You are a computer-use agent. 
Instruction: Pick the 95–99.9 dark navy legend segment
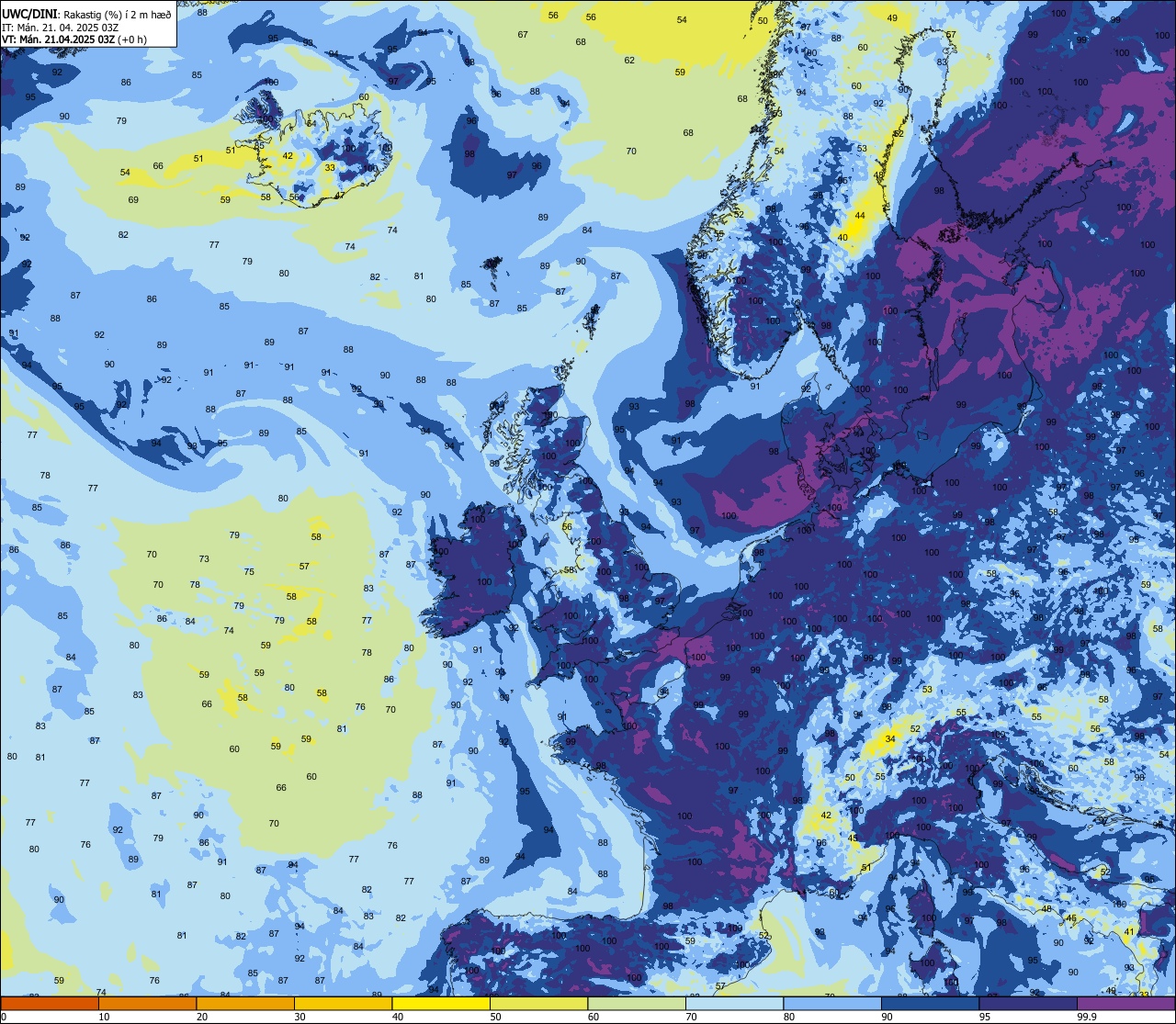(1028, 1003)
